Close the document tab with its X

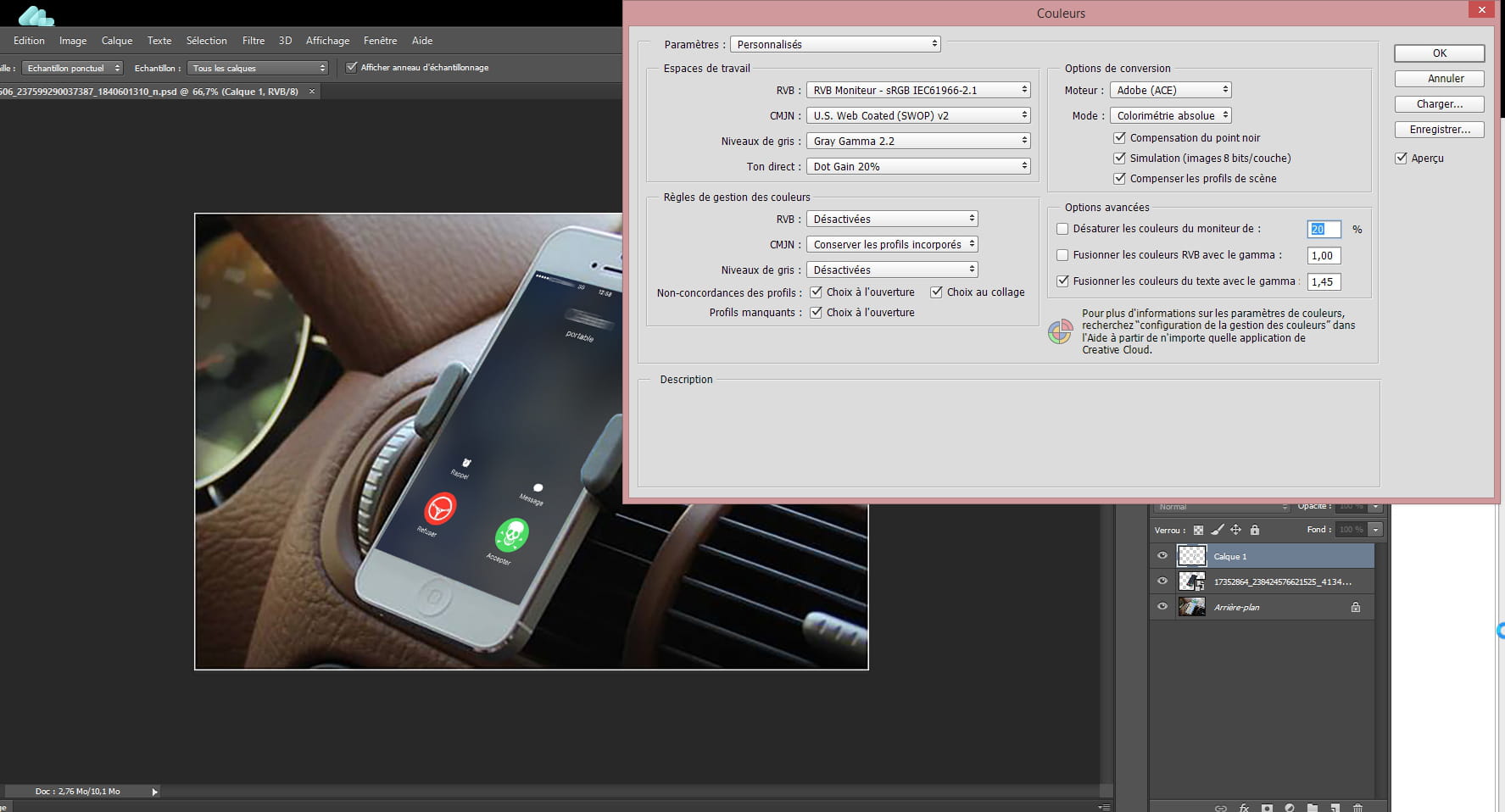click(x=312, y=92)
